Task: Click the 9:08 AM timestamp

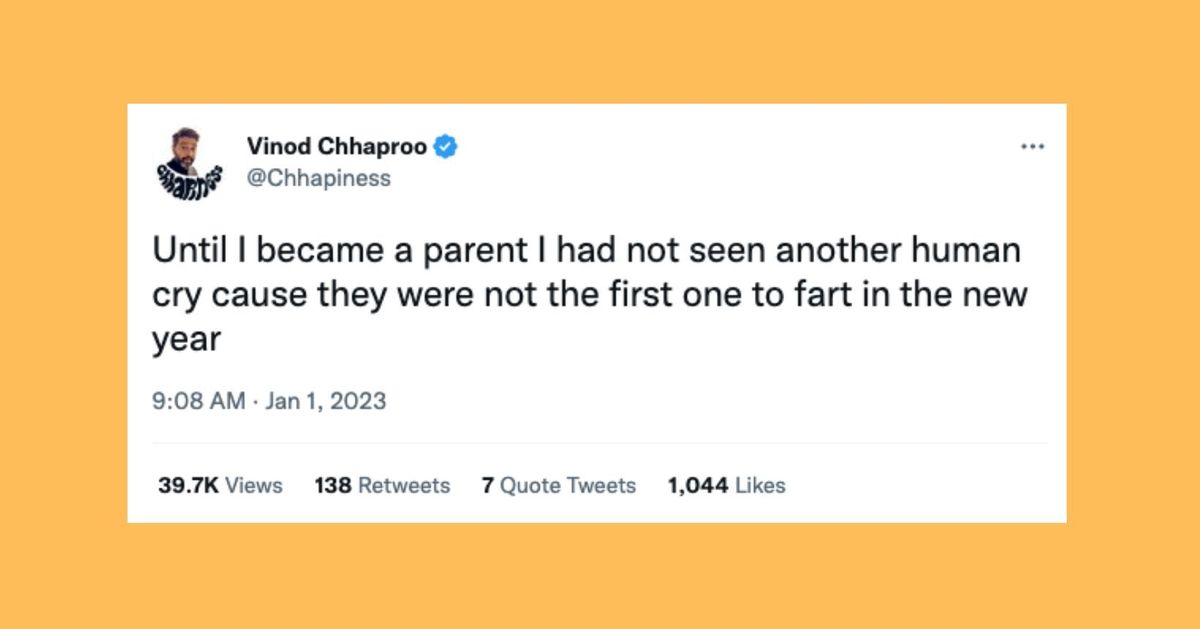Action: [198, 401]
